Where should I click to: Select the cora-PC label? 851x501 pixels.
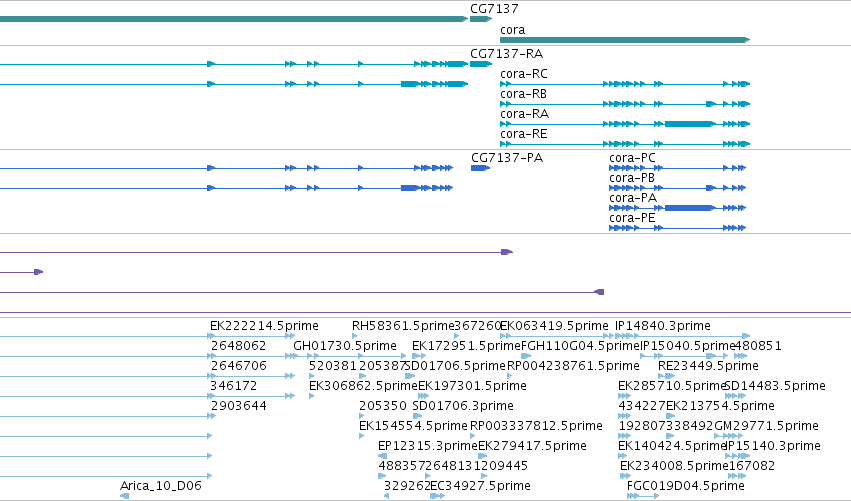(x=632, y=158)
